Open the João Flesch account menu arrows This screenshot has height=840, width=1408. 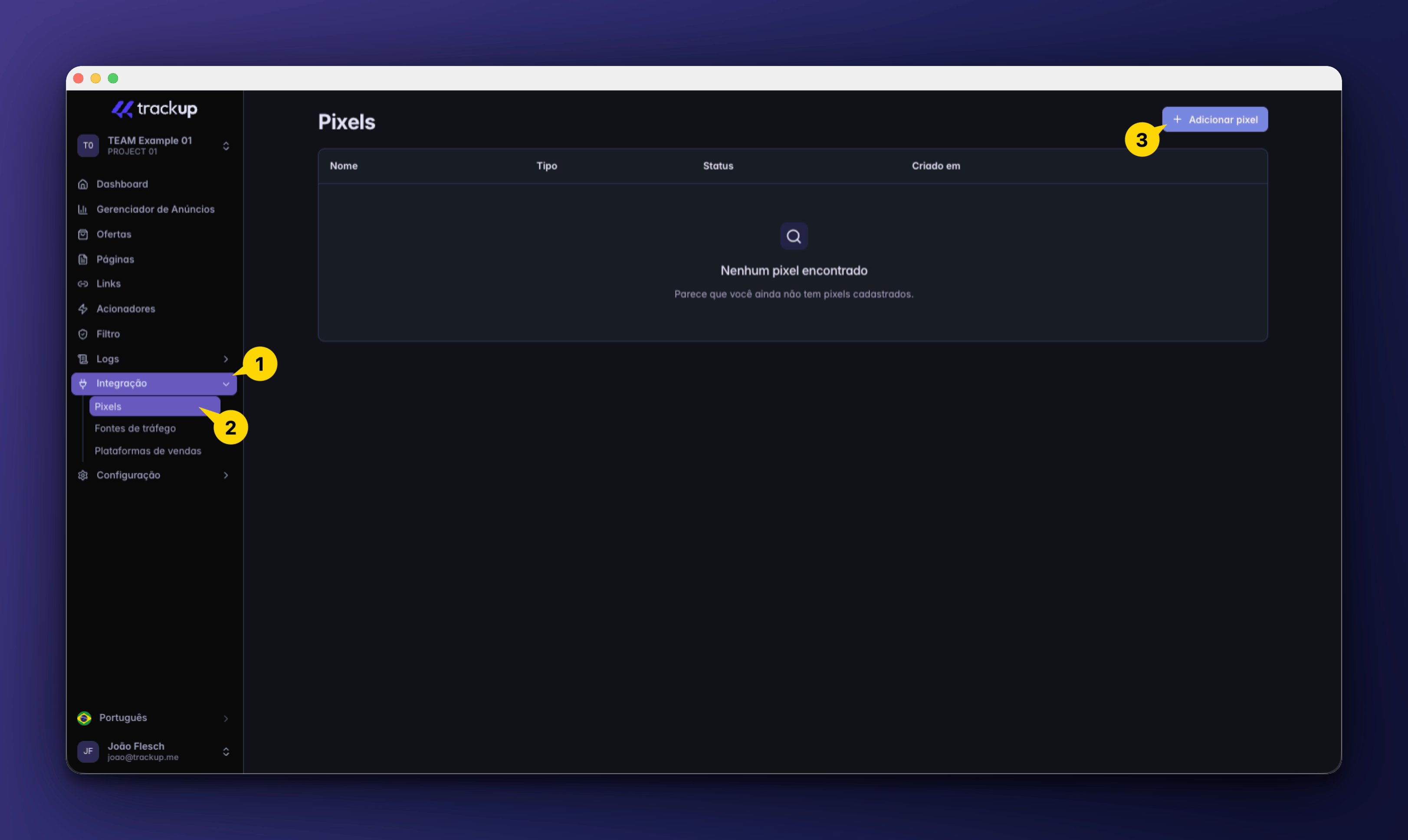click(x=226, y=751)
